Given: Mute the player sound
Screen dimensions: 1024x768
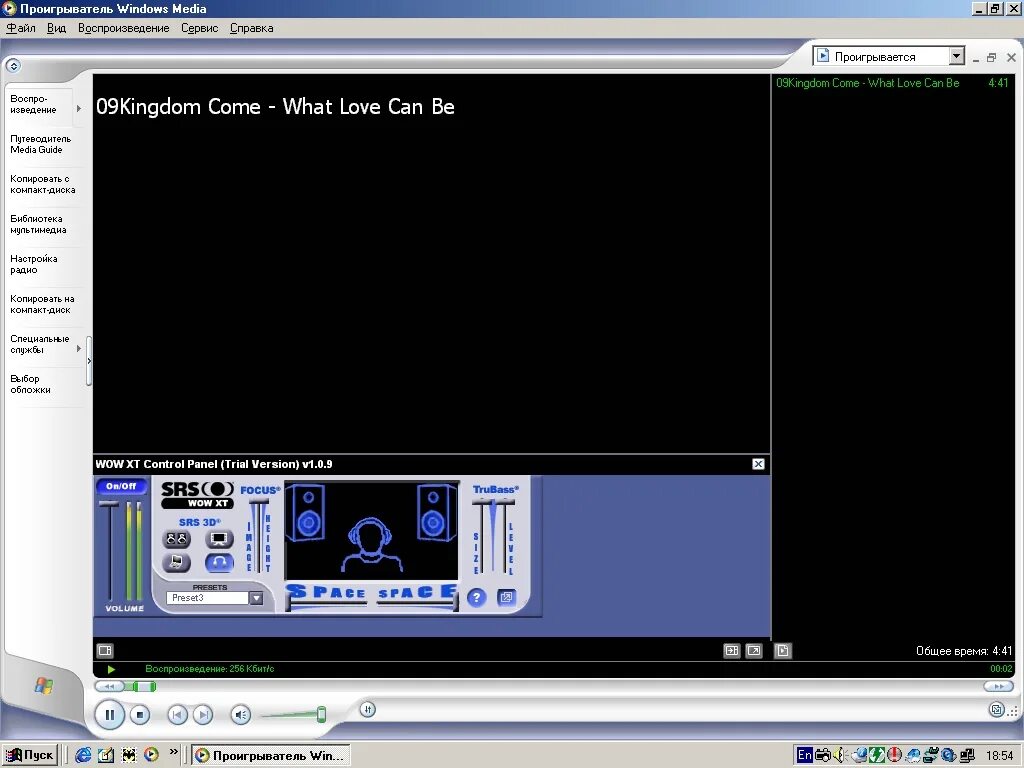Looking at the screenshot, I should click(240, 715).
